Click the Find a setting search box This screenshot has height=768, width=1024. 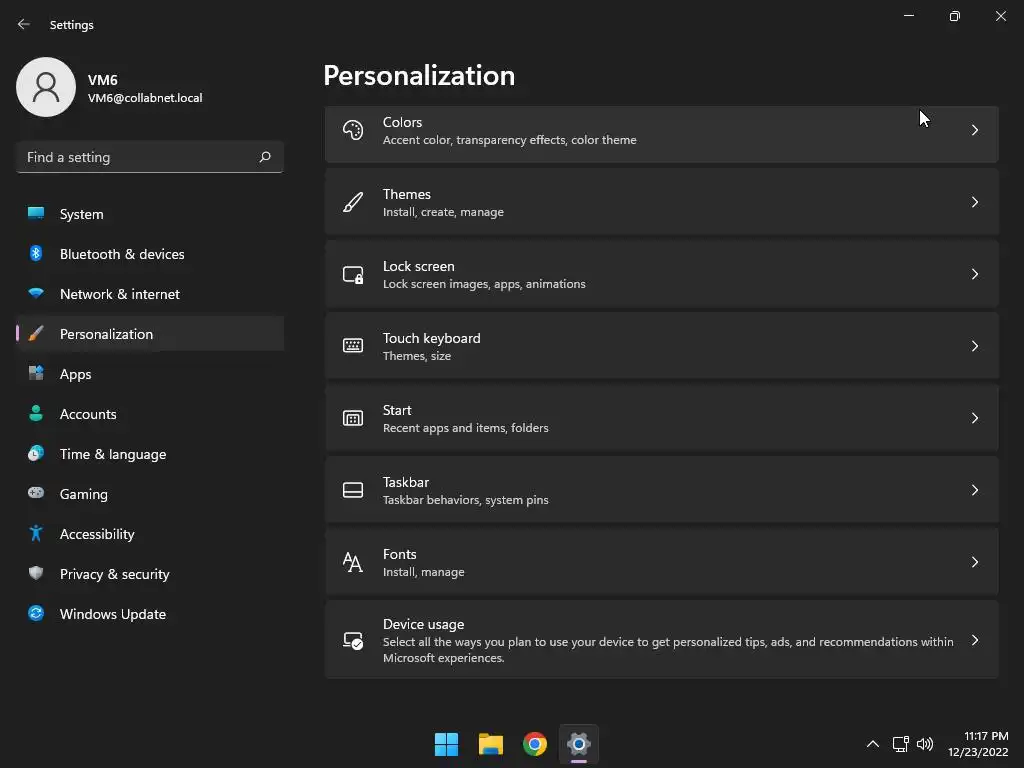138,157
